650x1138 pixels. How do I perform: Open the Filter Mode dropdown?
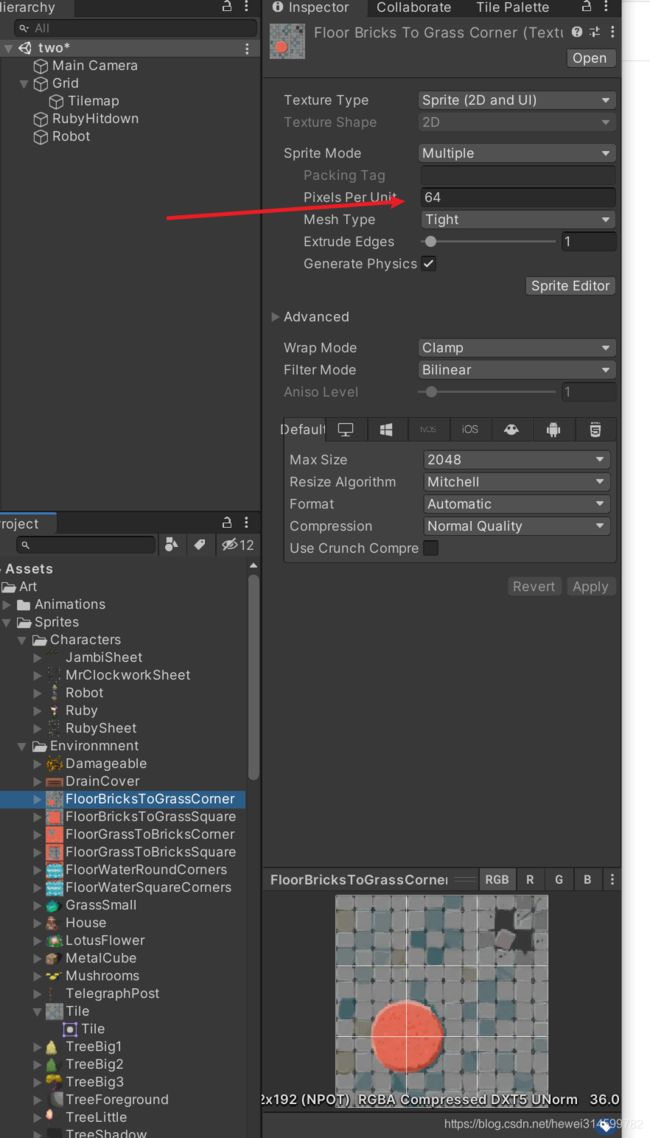(517, 369)
